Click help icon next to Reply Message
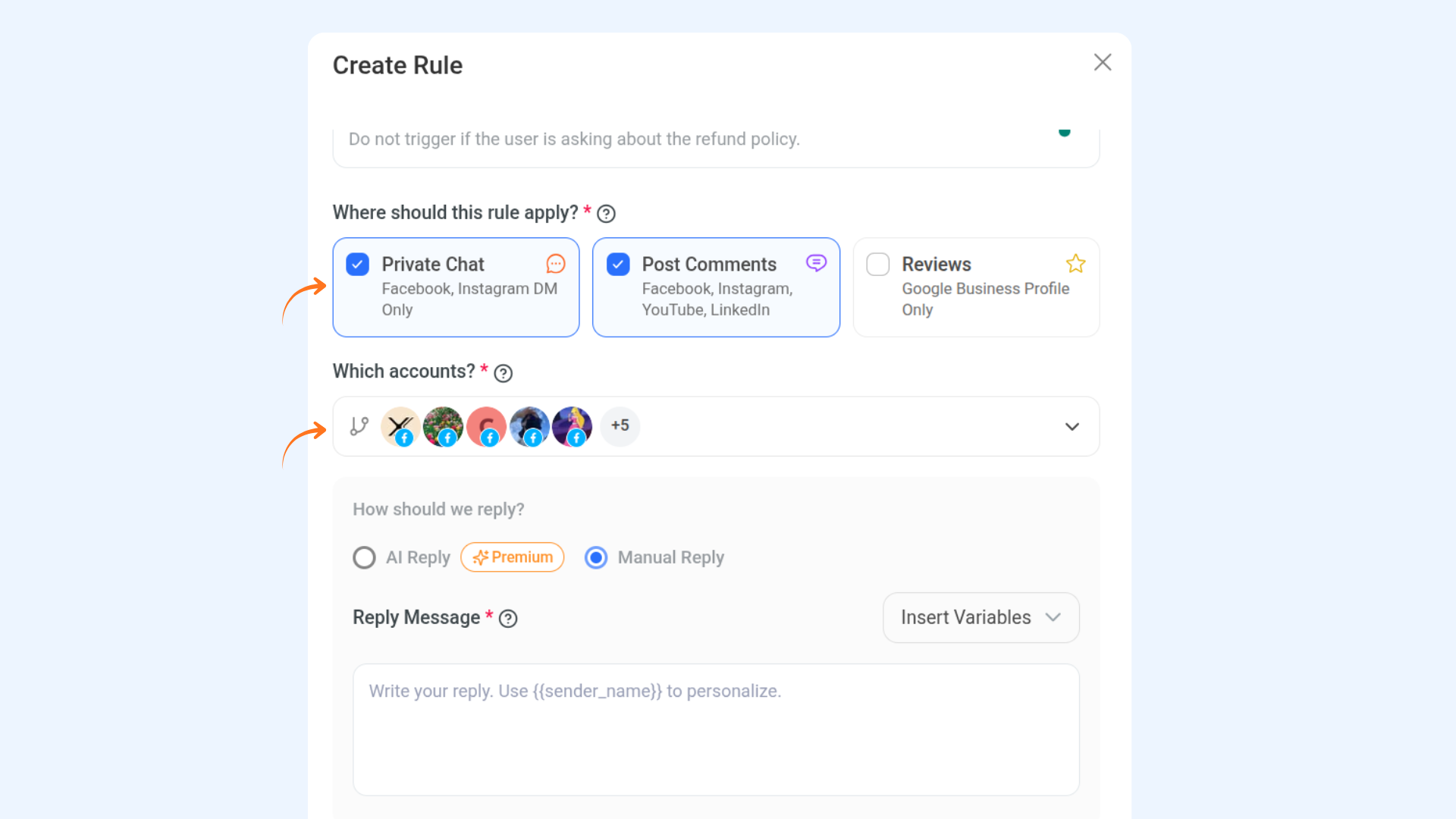 click(x=508, y=619)
